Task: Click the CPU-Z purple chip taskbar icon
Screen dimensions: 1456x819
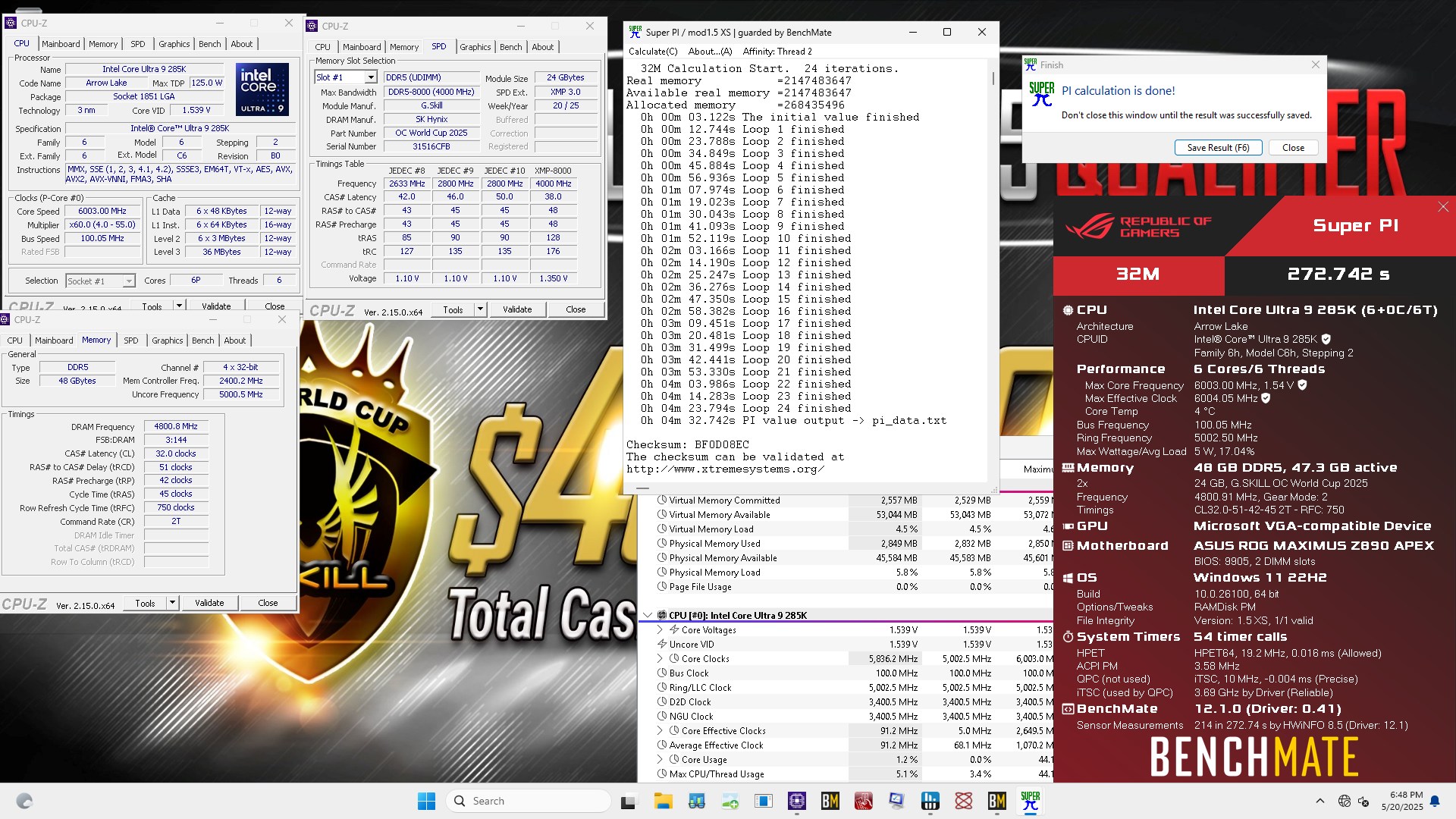Action: [x=797, y=801]
